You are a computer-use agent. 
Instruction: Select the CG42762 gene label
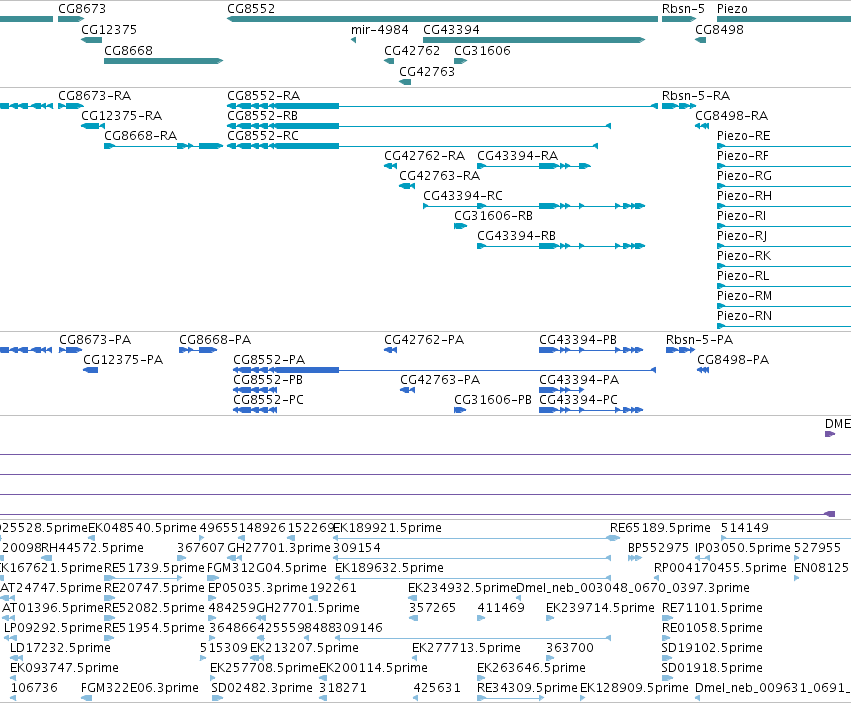412,50
